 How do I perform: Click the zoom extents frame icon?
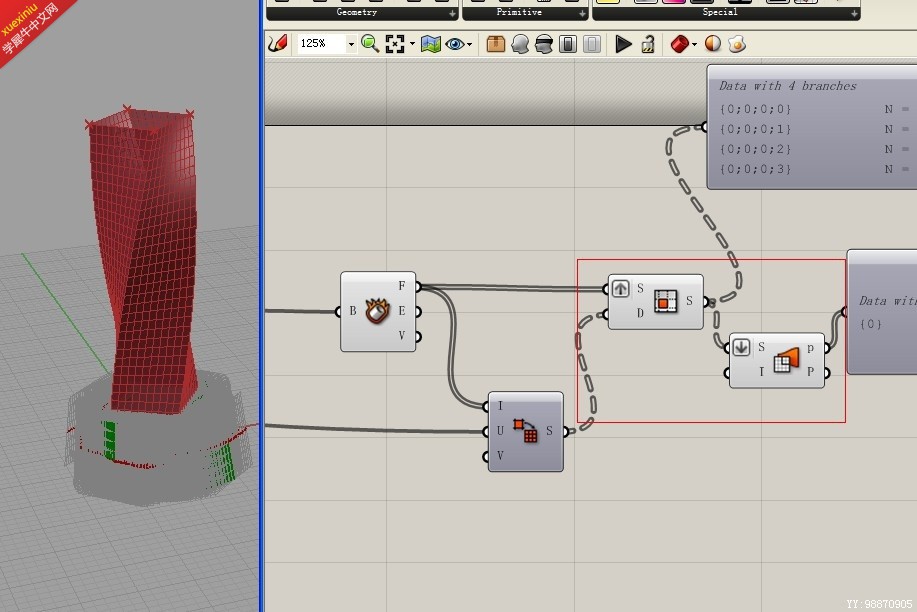click(x=395, y=44)
